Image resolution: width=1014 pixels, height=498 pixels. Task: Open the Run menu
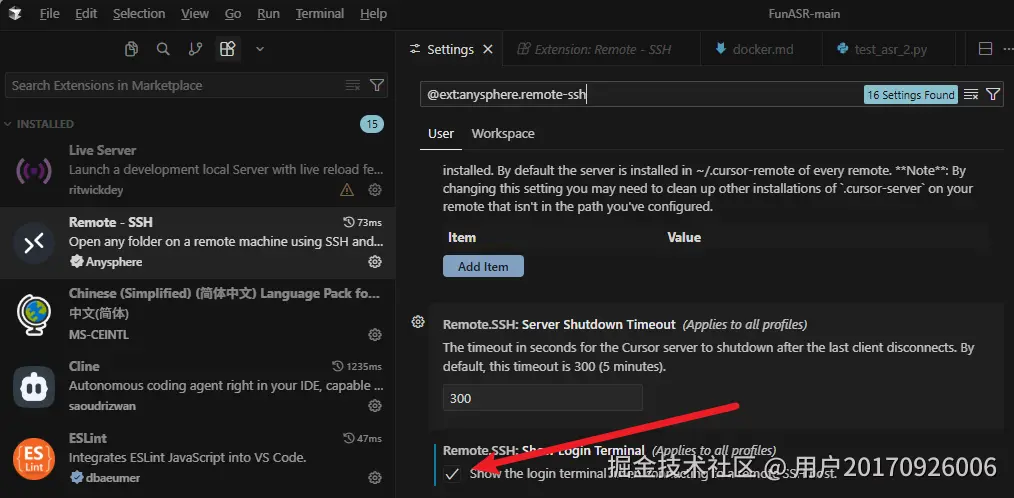click(x=268, y=14)
